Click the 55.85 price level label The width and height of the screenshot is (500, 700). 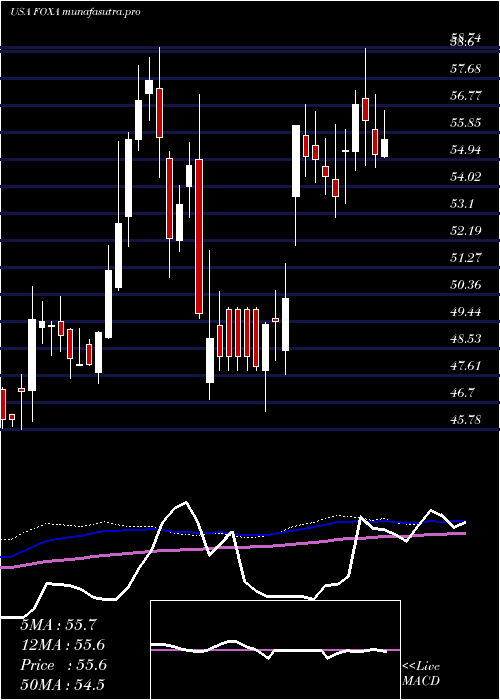click(x=466, y=122)
